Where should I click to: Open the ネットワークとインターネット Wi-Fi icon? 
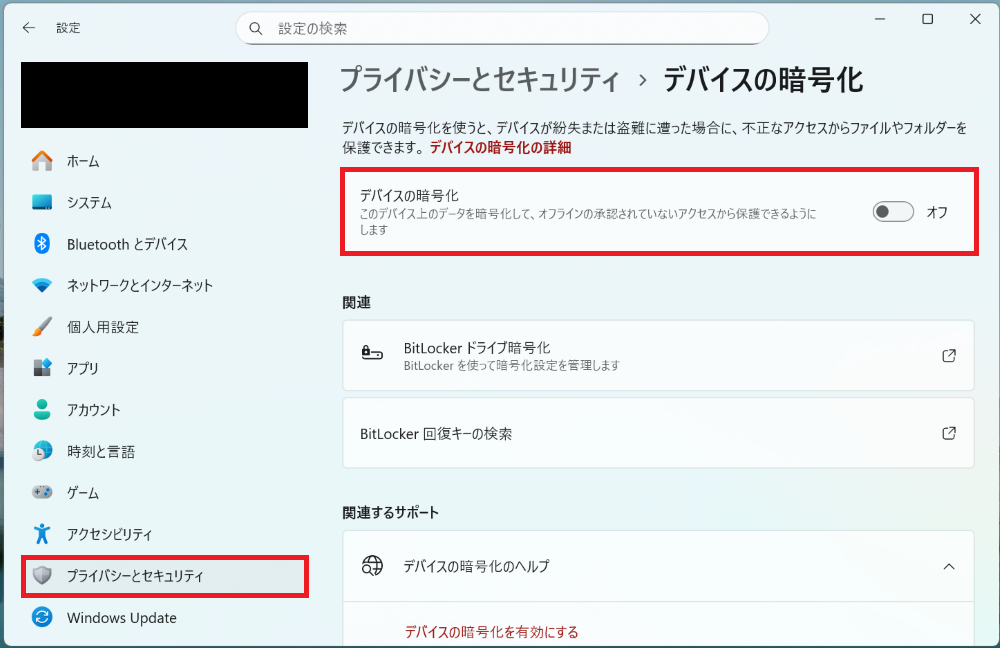click(x=42, y=285)
